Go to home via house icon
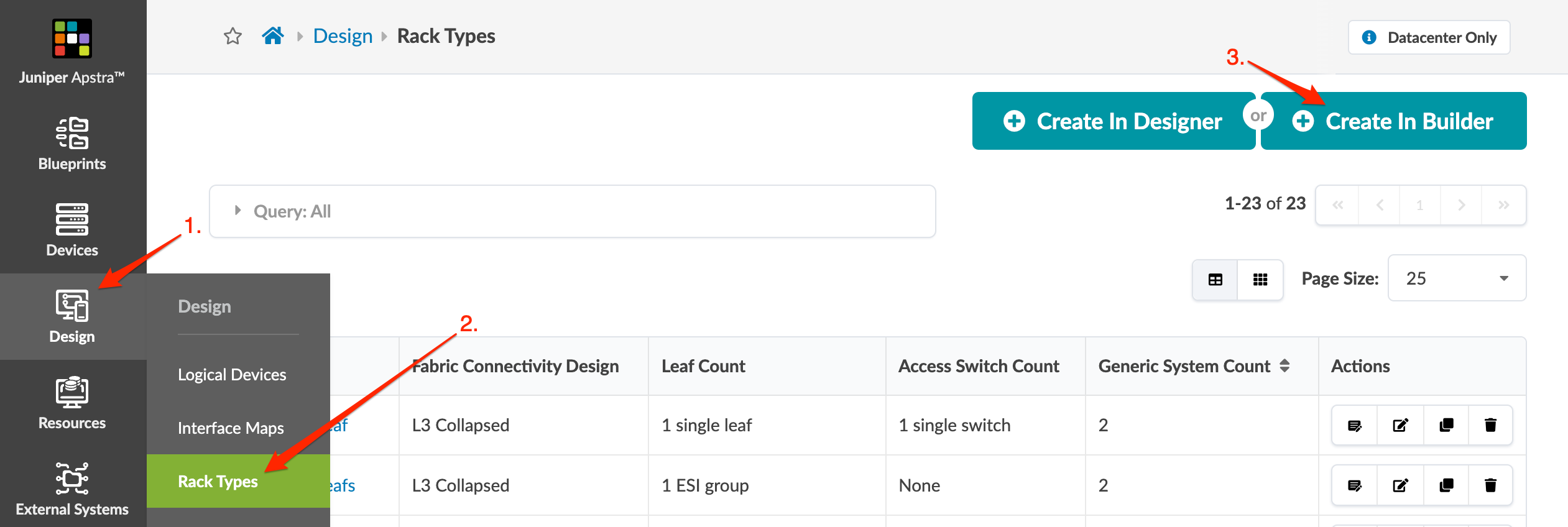Image resolution: width=1568 pixels, height=527 pixels. pyautogui.click(x=273, y=36)
